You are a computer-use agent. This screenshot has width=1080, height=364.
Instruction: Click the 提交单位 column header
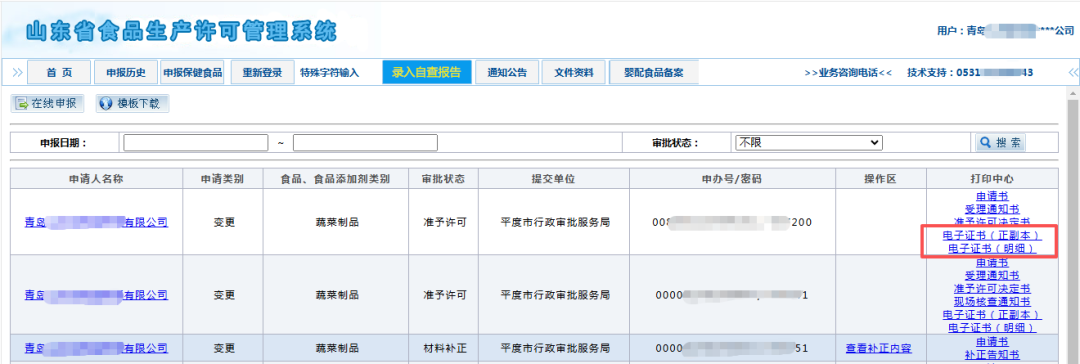click(553, 179)
